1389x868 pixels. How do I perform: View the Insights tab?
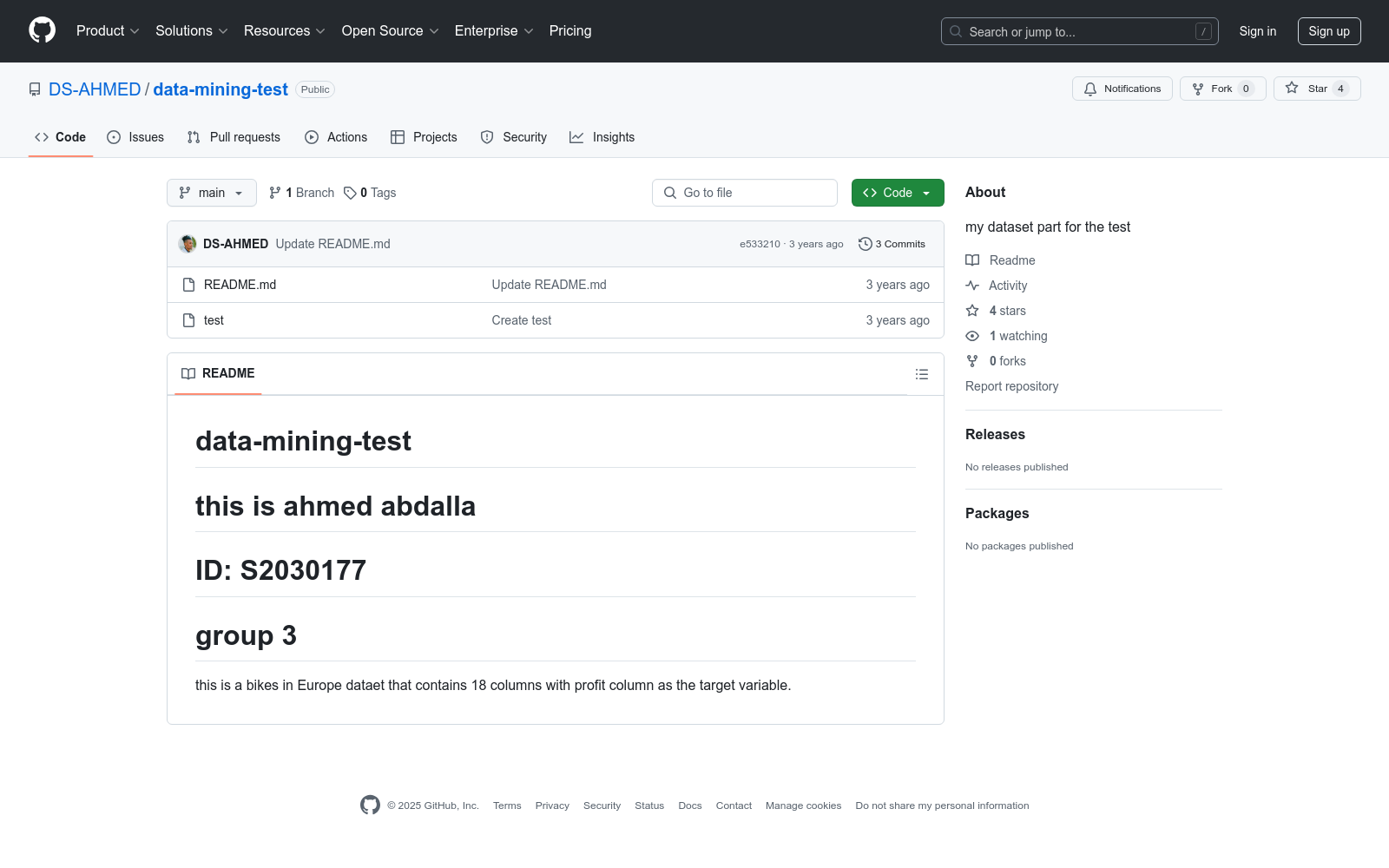pyautogui.click(x=602, y=137)
